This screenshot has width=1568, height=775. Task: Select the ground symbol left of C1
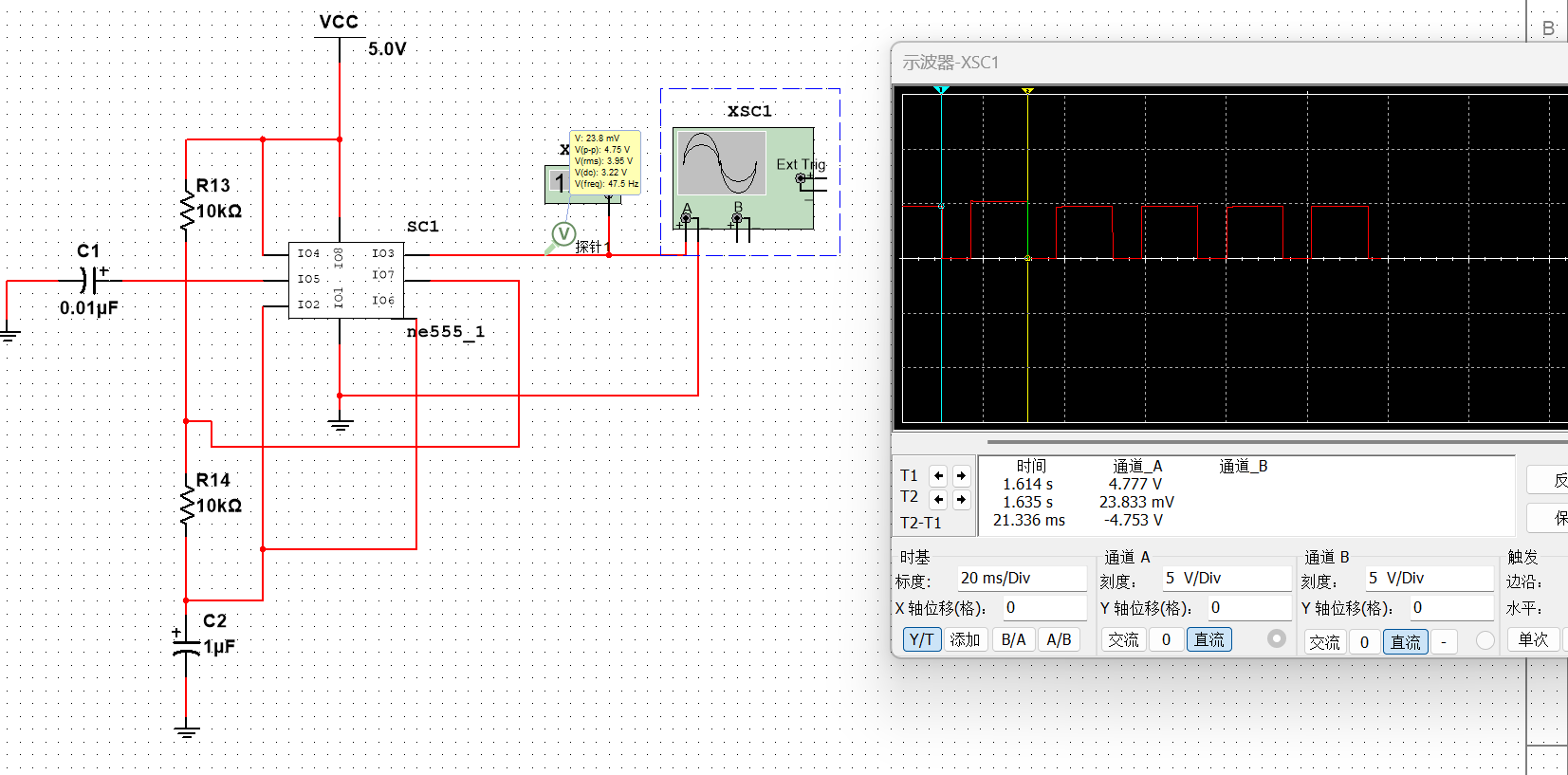point(9,335)
